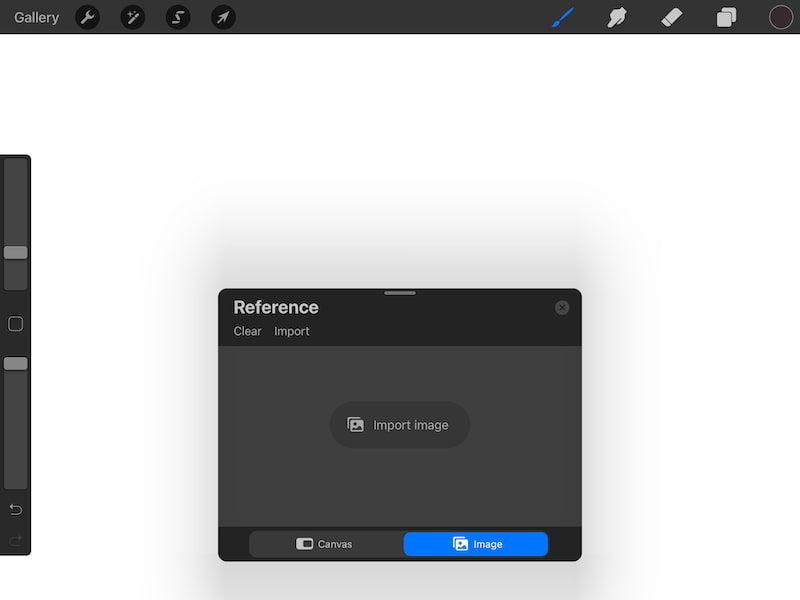Adjust the brush size slider
800x600 pixels.
pos(14,252)
